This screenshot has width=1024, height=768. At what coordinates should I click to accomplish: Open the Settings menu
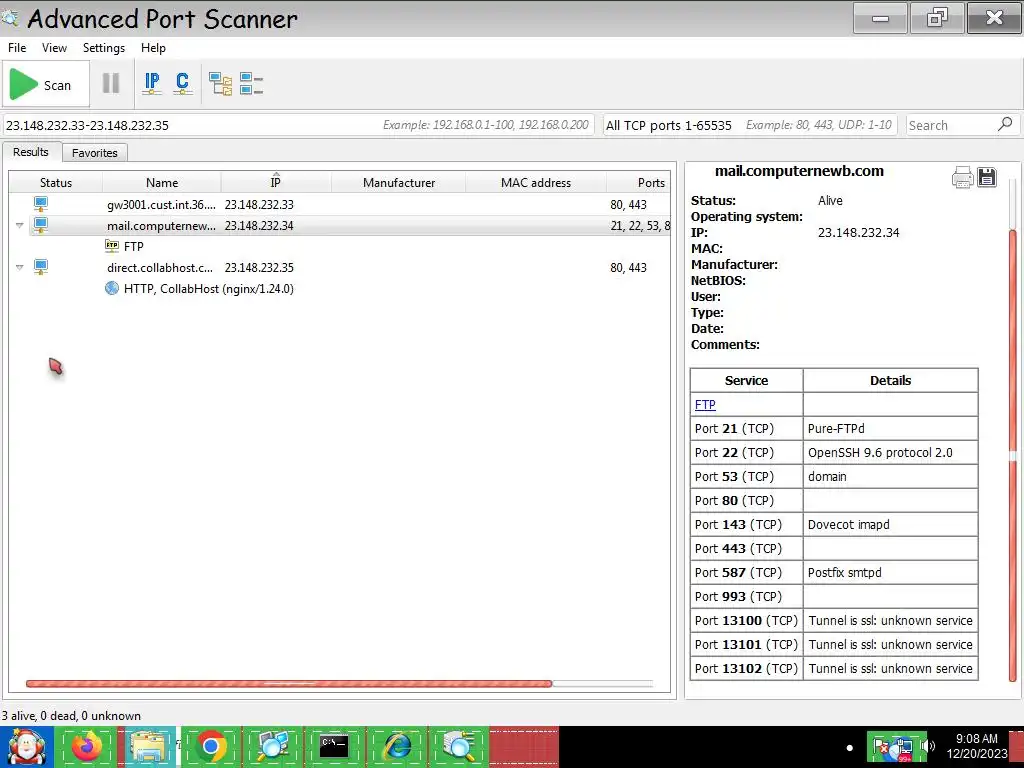104,48
